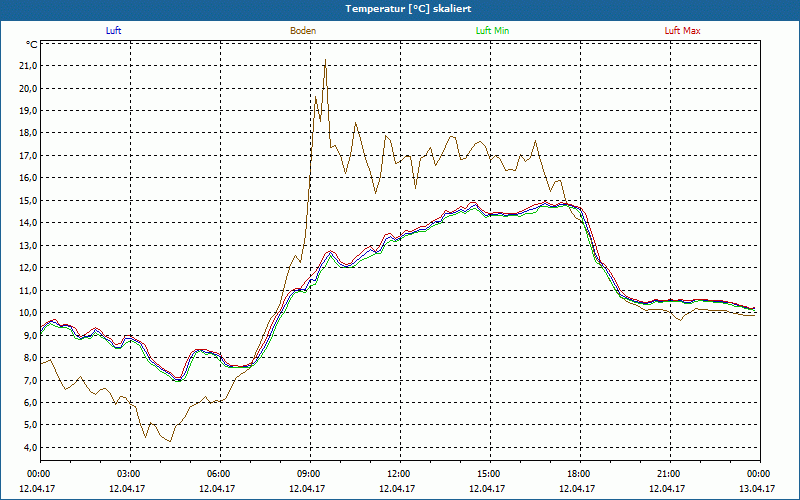Click the 19,0 y-axis value
The height and width of the screenshot is (500, 800).
29,111
